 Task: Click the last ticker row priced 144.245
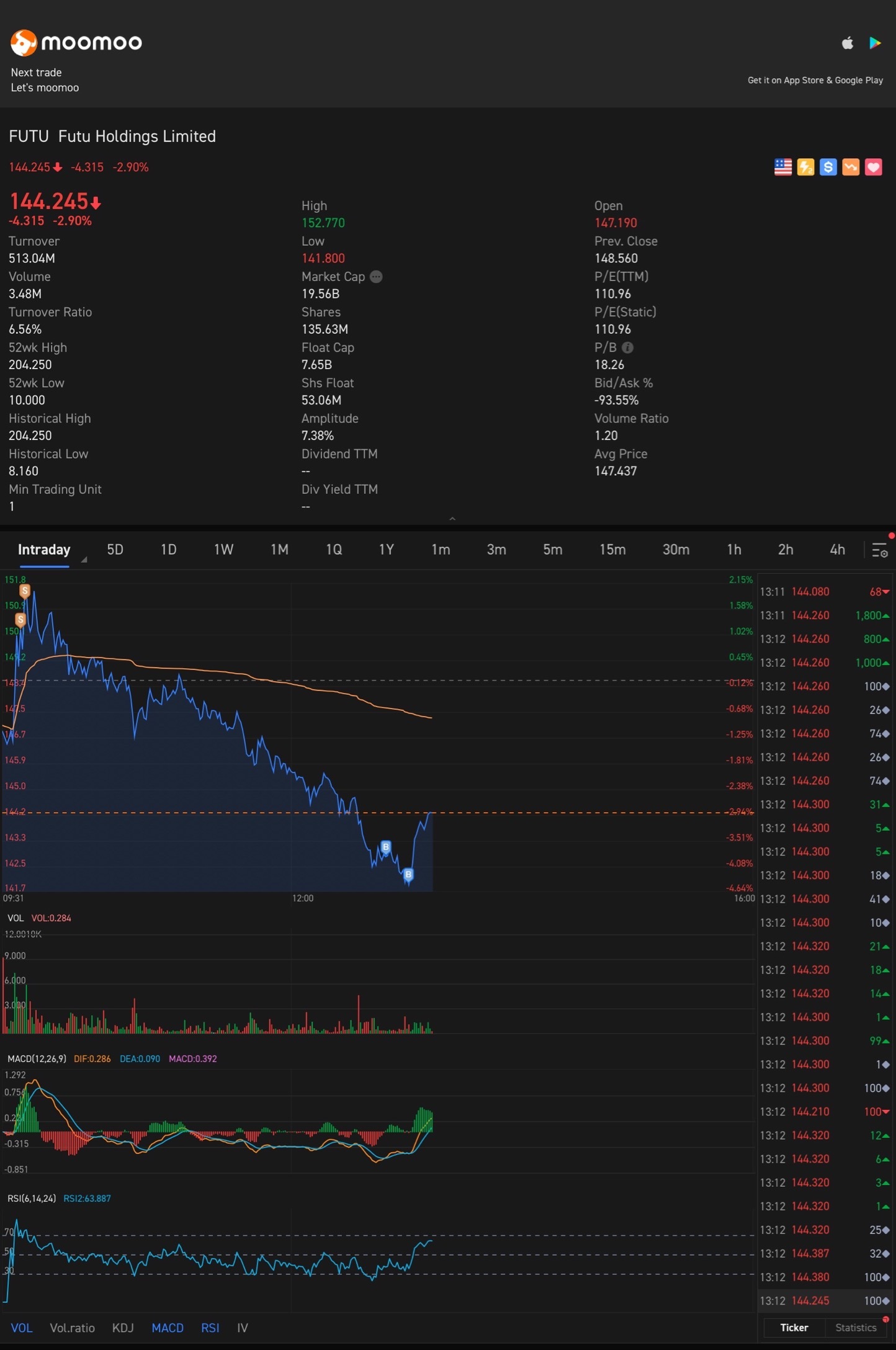[825, 1300]
